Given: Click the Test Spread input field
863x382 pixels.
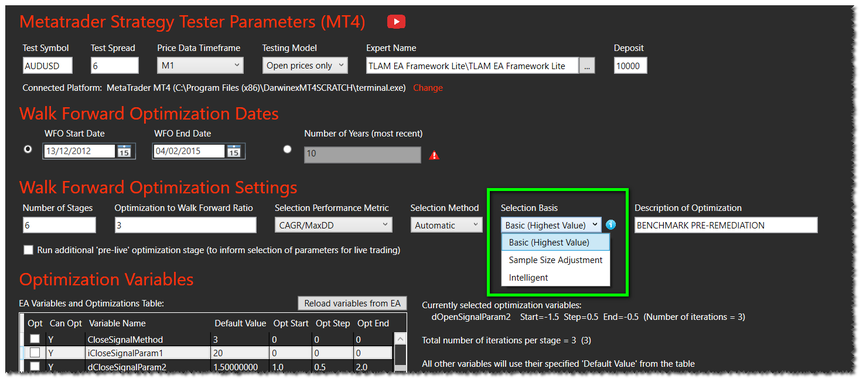Looking at the screenshot, I should [114, 66].
